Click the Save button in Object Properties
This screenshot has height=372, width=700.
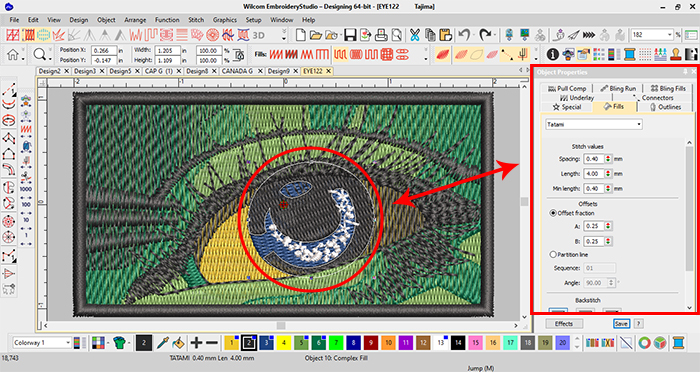pyautogui.click(x=621, y=324)
